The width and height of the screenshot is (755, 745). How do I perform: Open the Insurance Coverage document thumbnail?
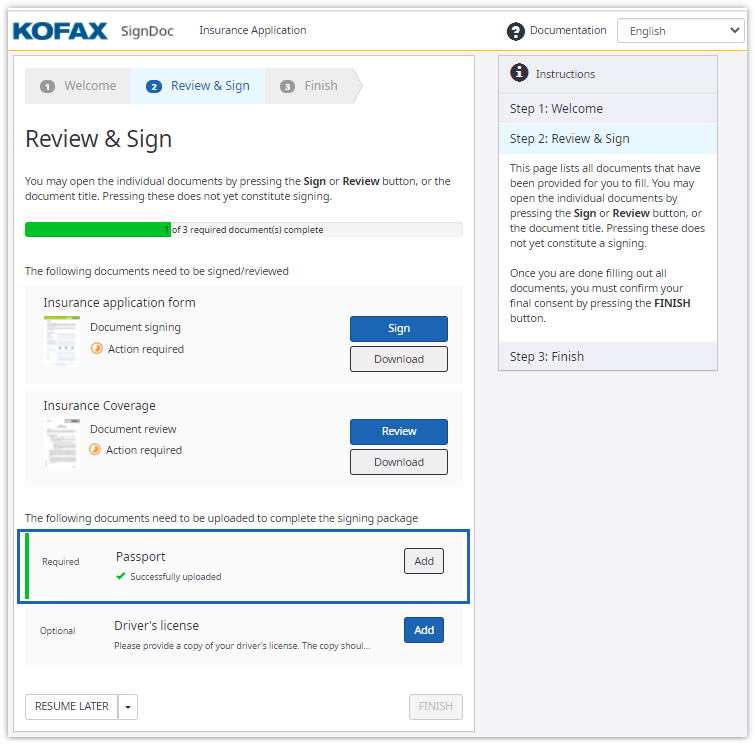pos(61,442)
